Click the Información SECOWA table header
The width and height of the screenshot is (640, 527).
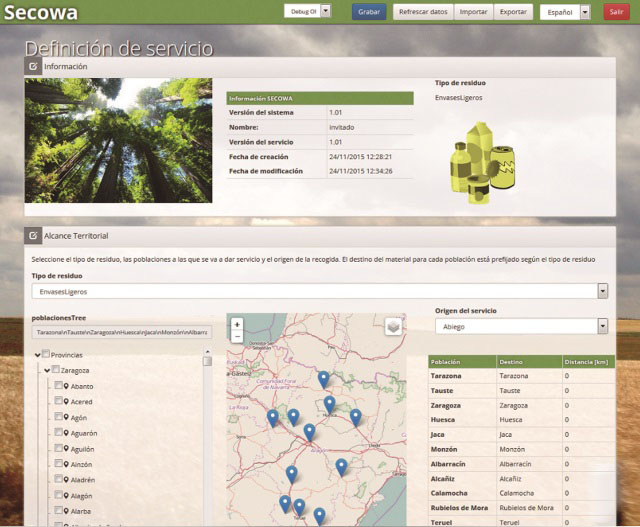pos(320,98)
